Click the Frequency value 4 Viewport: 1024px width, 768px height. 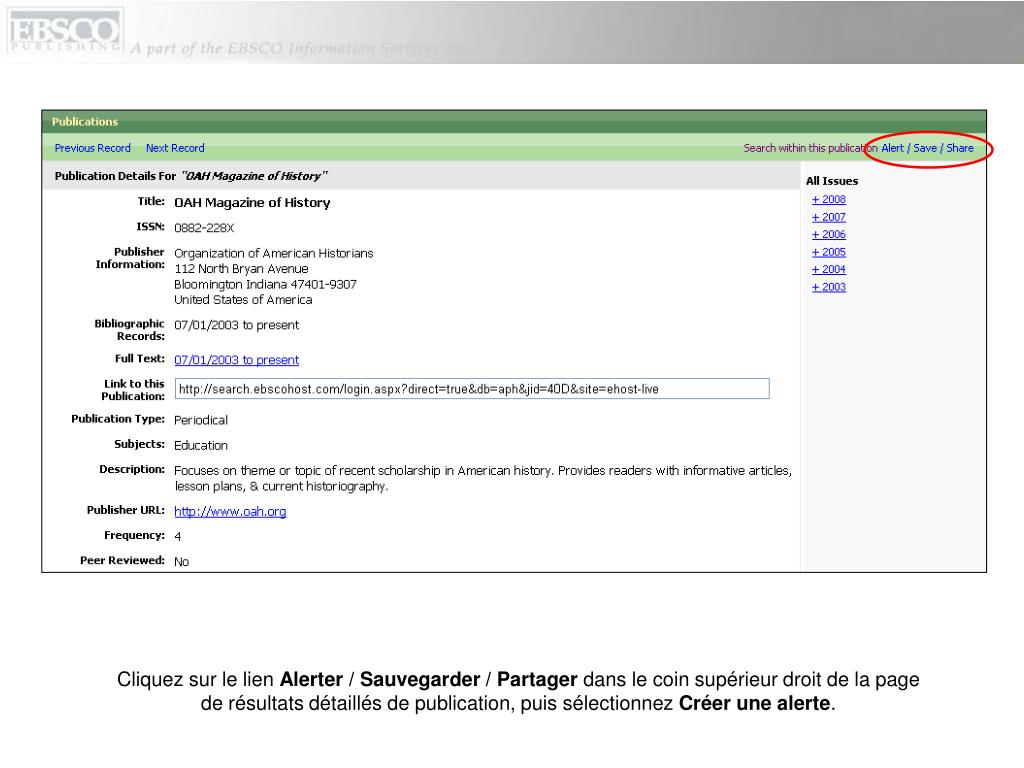[178, 536]
